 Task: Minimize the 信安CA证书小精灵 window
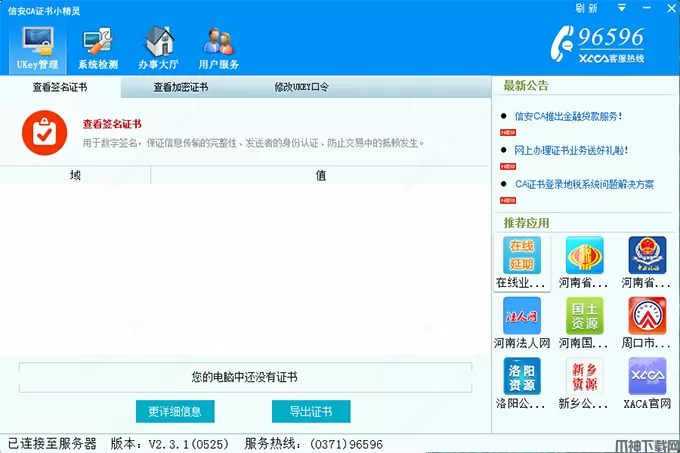pos(647,8)
